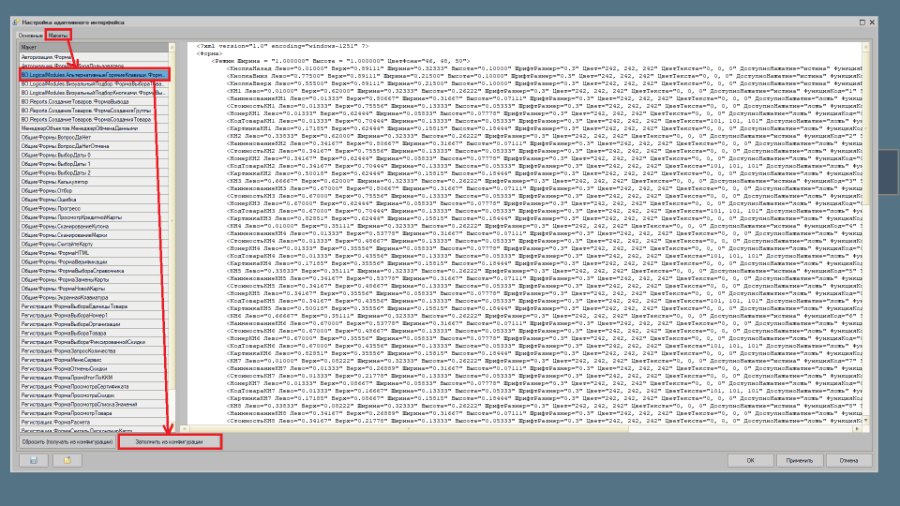Click the Отмена button
Image resolution: width=900 pixels, height=506 pixels.
click(848, 460)
